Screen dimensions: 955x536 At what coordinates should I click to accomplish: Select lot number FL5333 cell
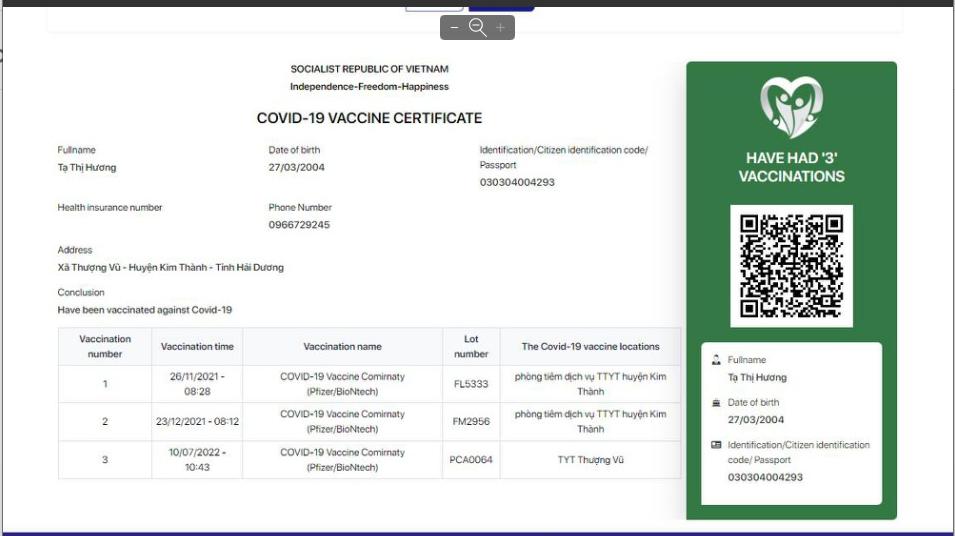point(471,384)
